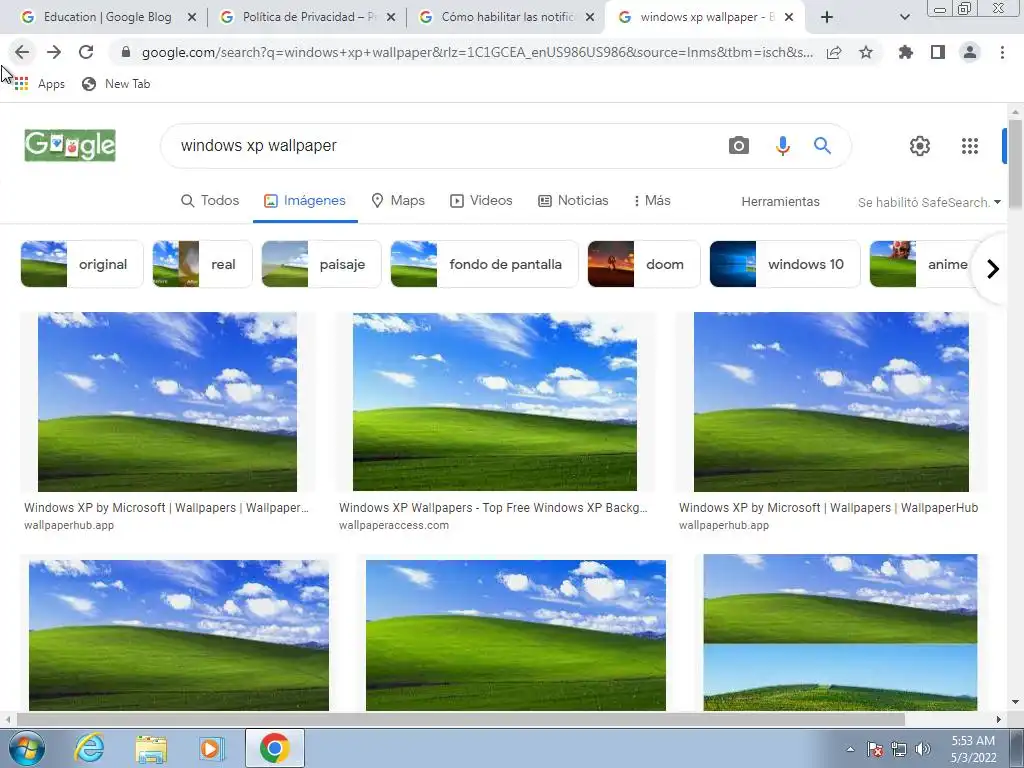Viewport: 1024px width, 768px height.
Task: Open the Apps bookmark shortcut
Action: point(39,84)
